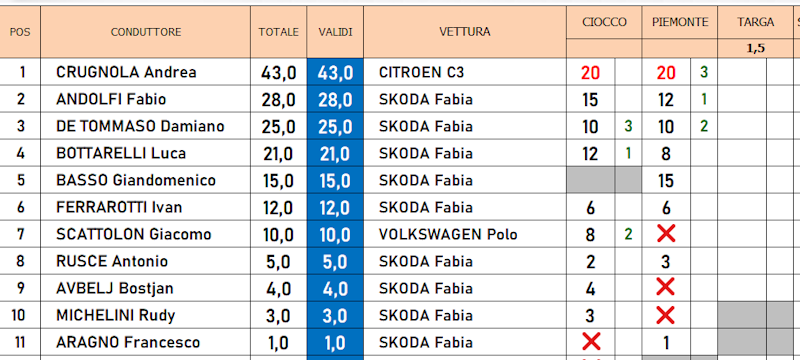
Task: Click the red X in MICHELINI's Piemonte cell
Action: click(666, 315)
